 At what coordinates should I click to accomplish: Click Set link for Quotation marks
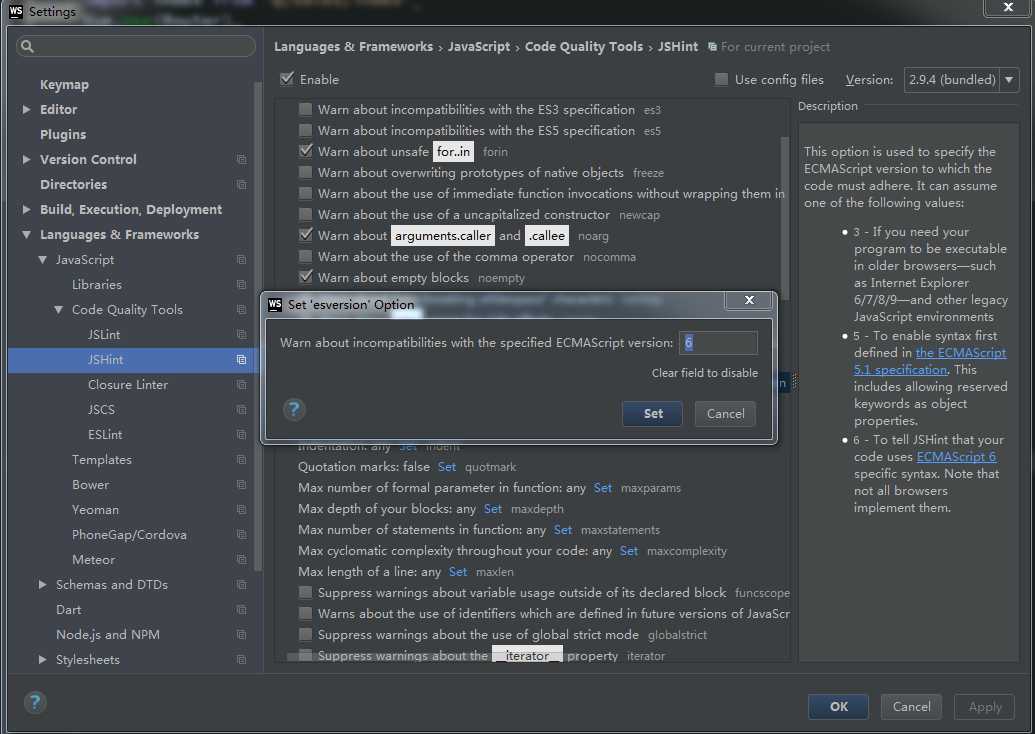447,467
